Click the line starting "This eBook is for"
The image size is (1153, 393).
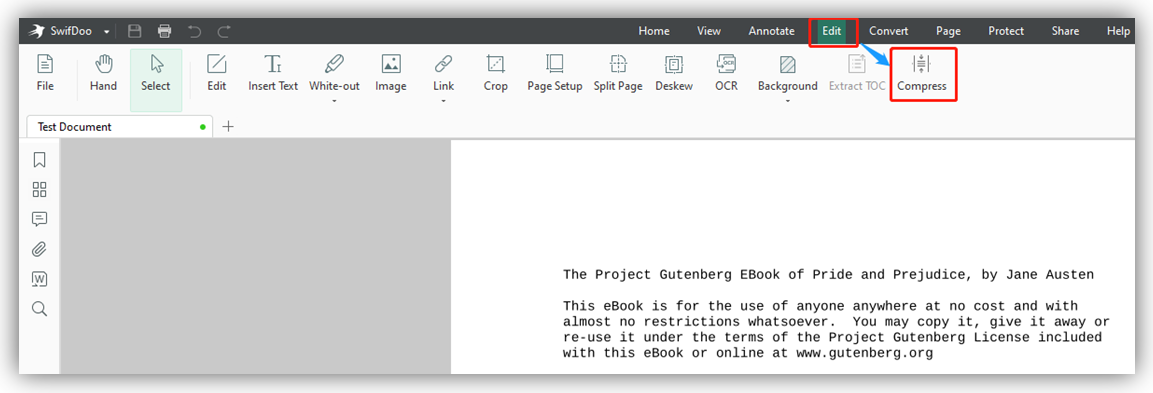click(820, 306)
